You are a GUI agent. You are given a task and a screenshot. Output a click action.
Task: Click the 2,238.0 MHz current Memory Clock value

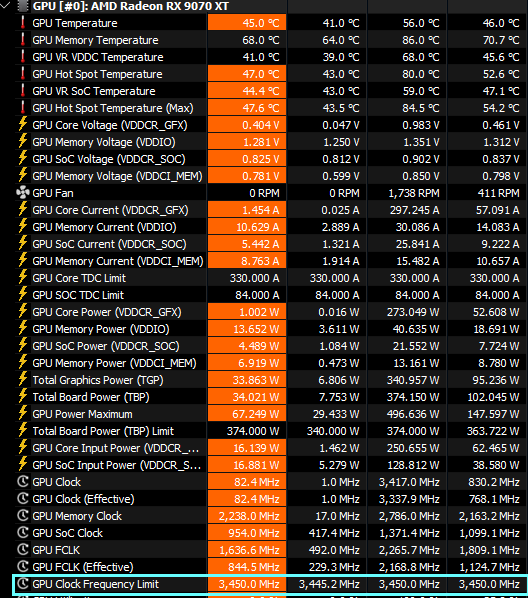click(249, 516)
